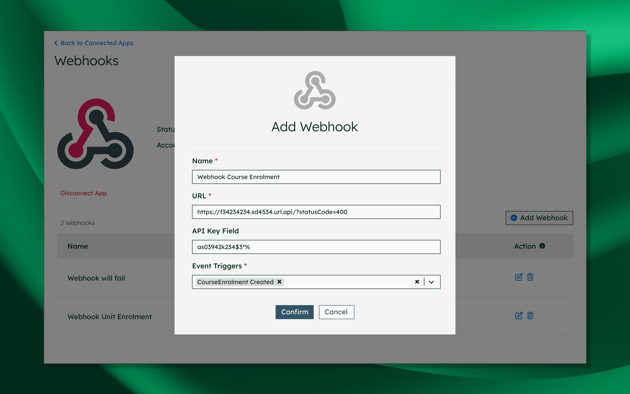Select 'Webhook will fail' row name
Screen dimensions: 630x394
pos(96,278)
